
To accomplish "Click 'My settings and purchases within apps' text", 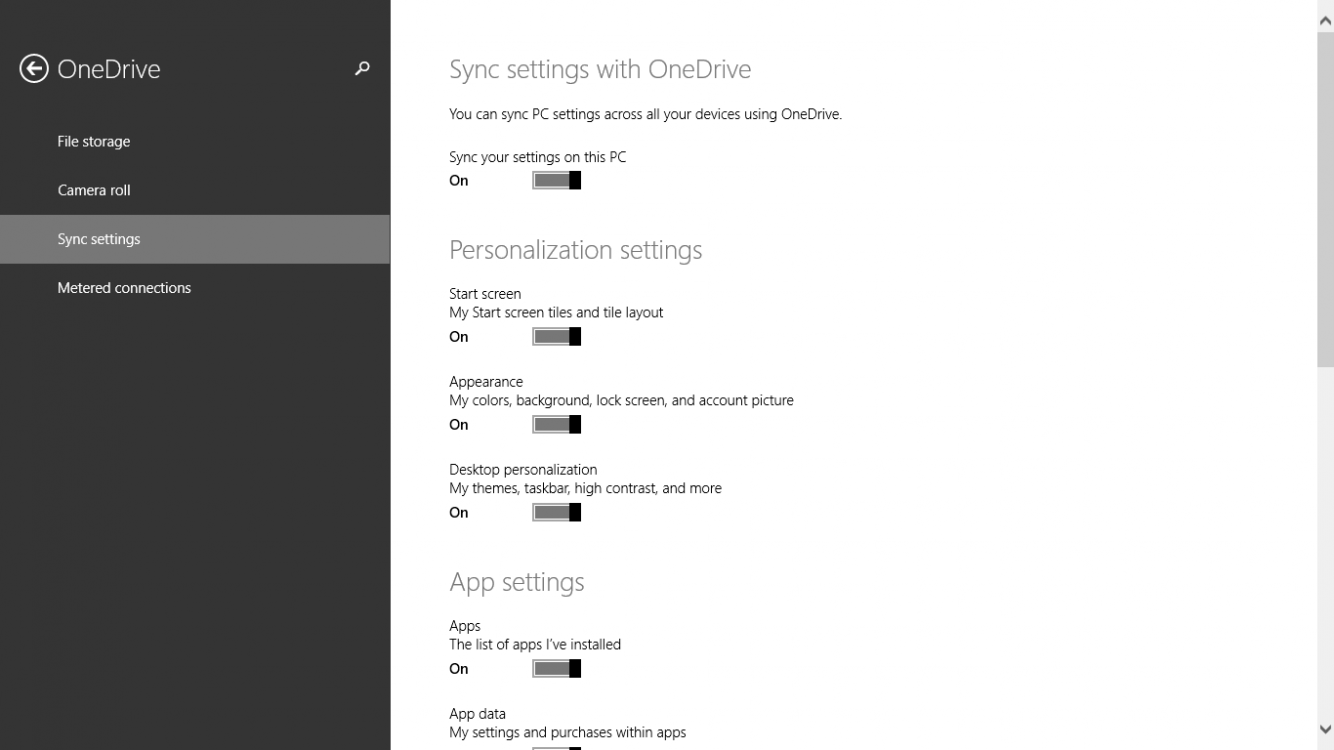I will [568, 732].
